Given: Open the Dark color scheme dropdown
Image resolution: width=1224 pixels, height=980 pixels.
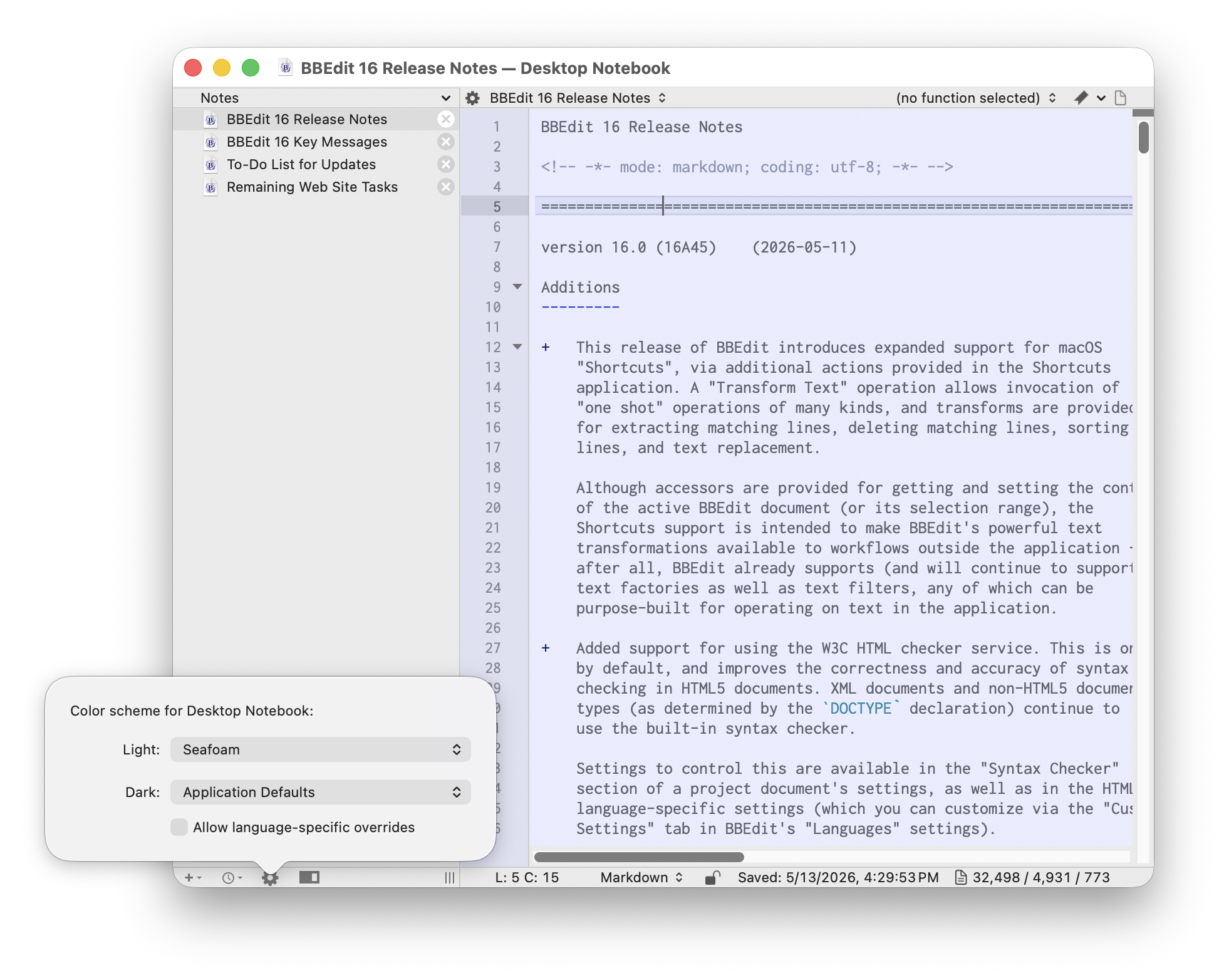Looking at the screenshot, I should click(x=320, y=792).
